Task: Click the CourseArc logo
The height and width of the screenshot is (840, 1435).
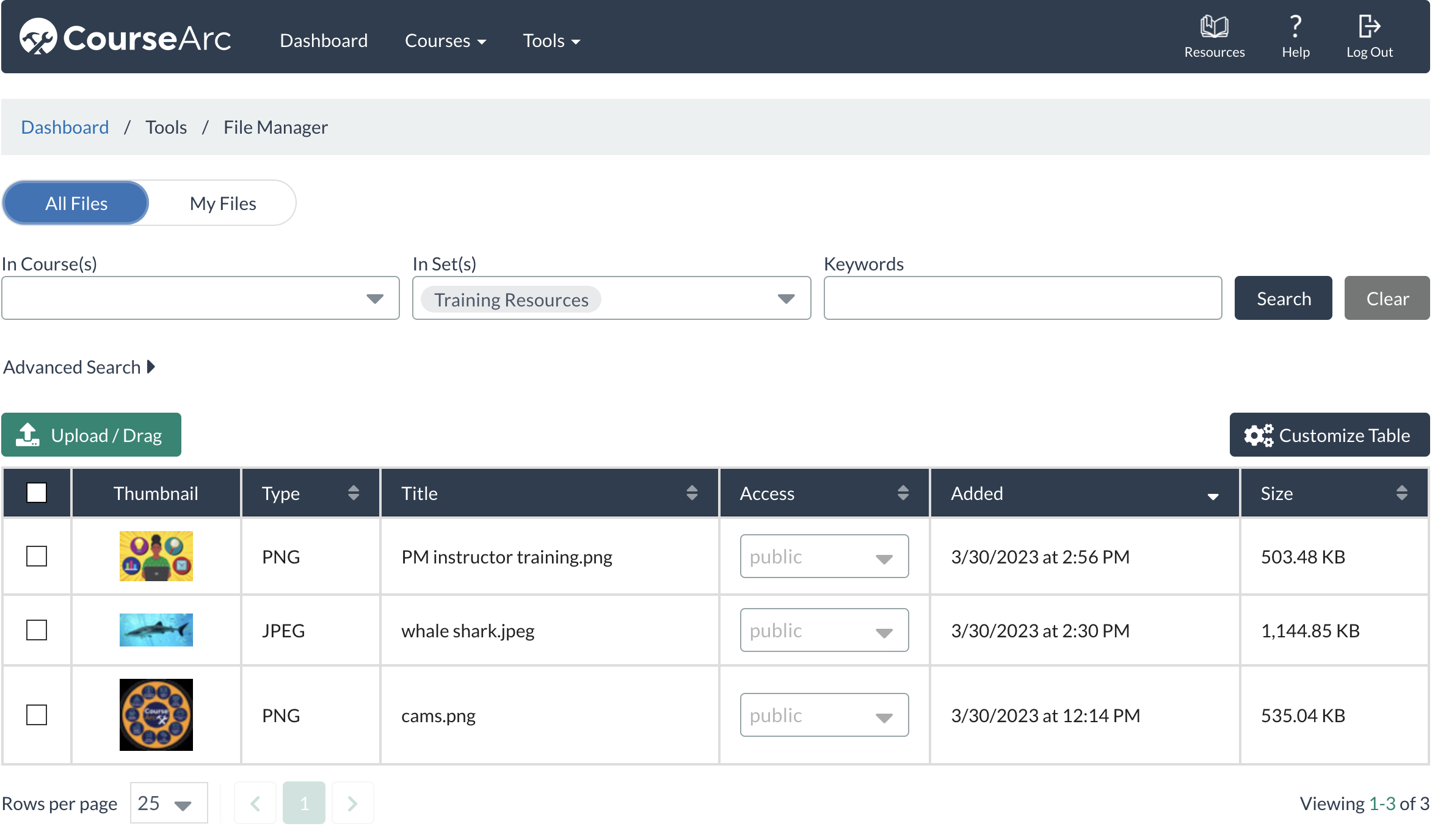Action: [x=126, y=38]
